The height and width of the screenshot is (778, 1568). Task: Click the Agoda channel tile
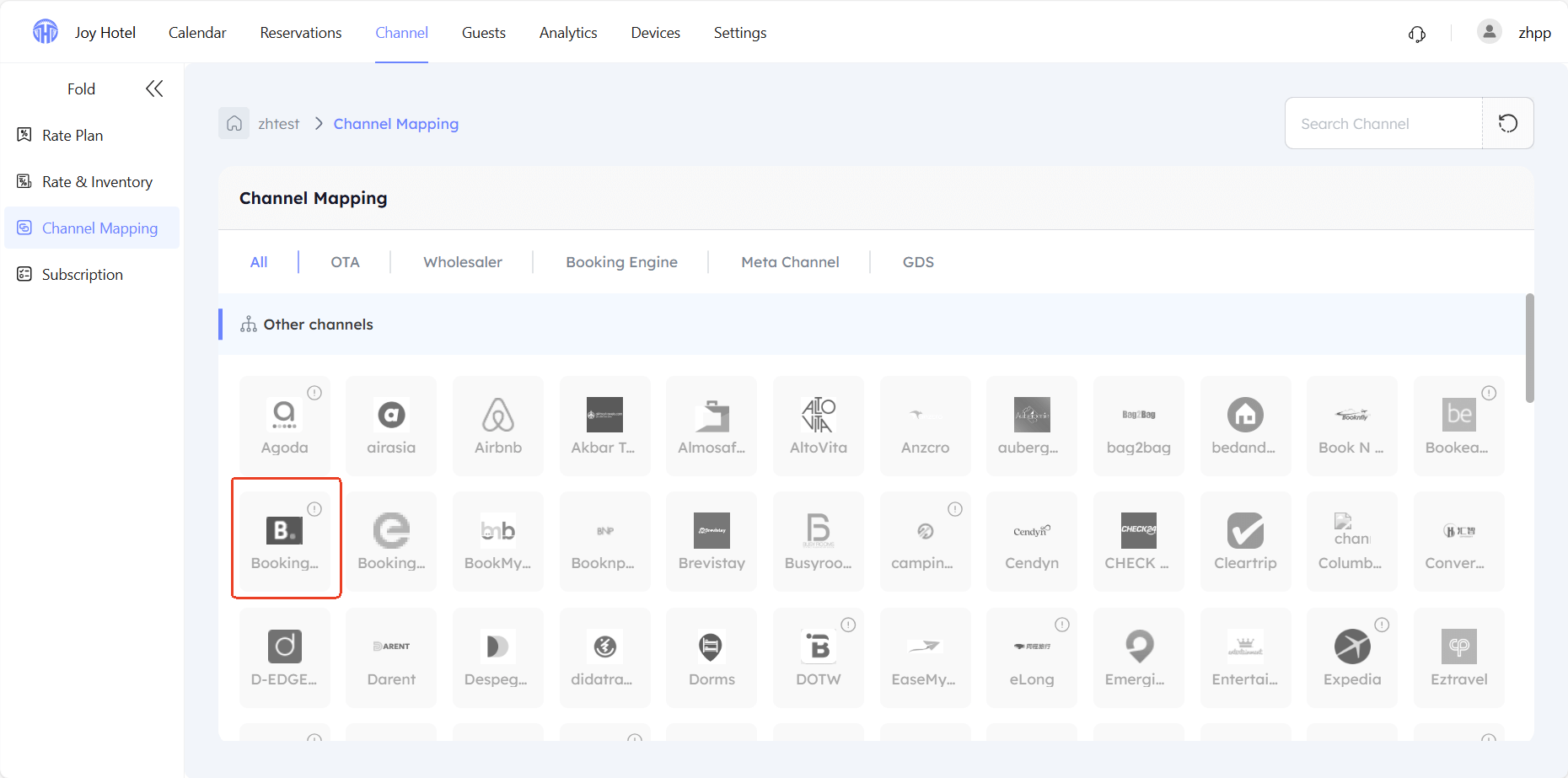(285, 426)
